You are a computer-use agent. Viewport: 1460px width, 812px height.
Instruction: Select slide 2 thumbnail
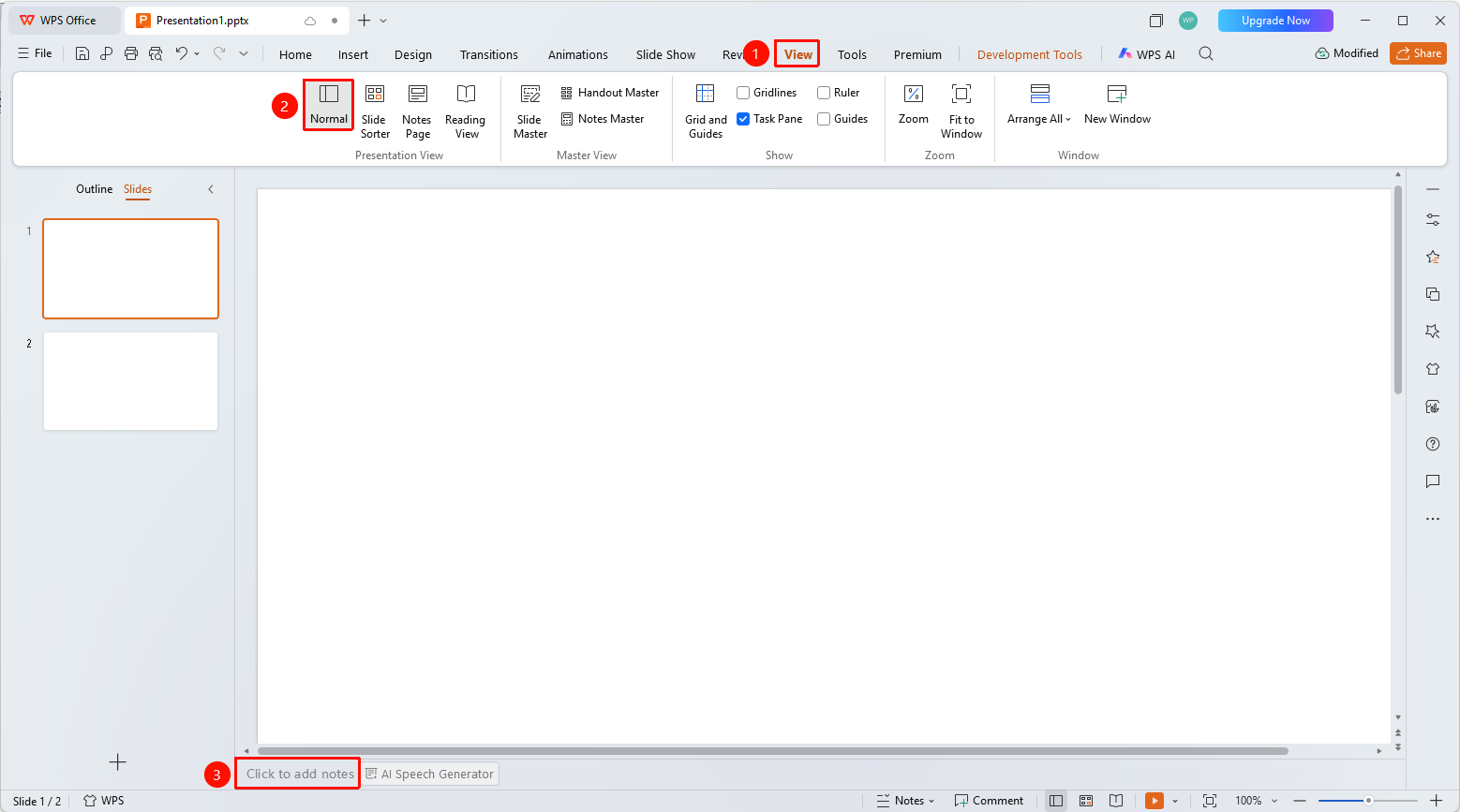pos(130,381)
